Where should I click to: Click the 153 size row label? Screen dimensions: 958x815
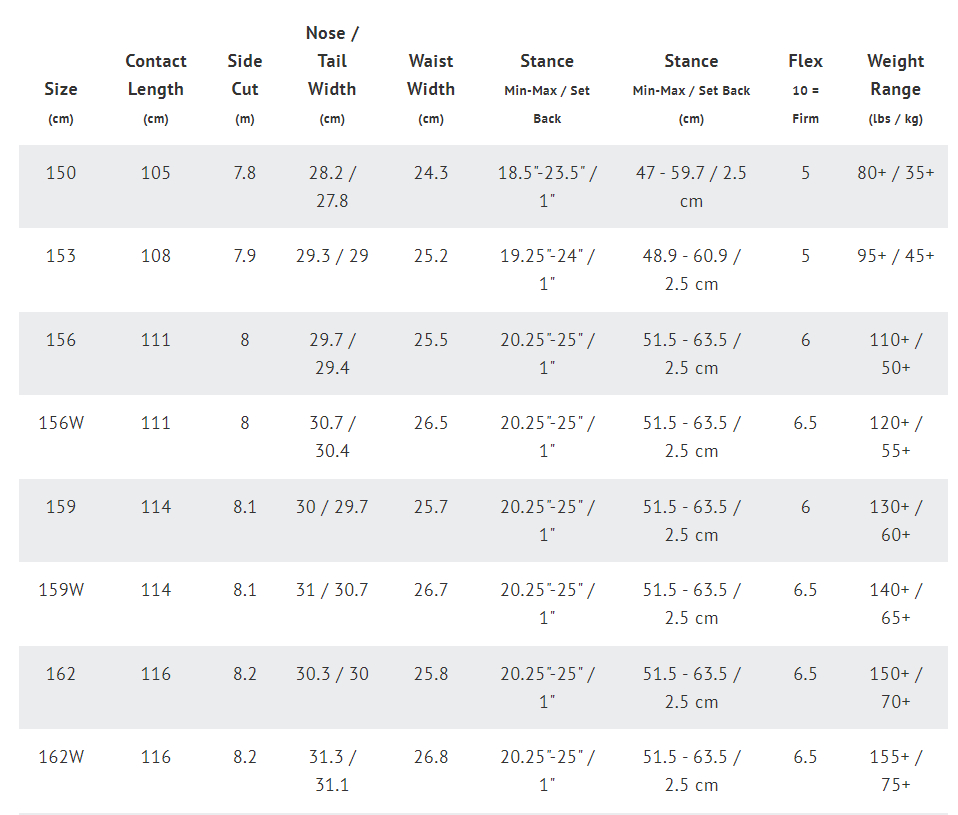tap(60, 256)
